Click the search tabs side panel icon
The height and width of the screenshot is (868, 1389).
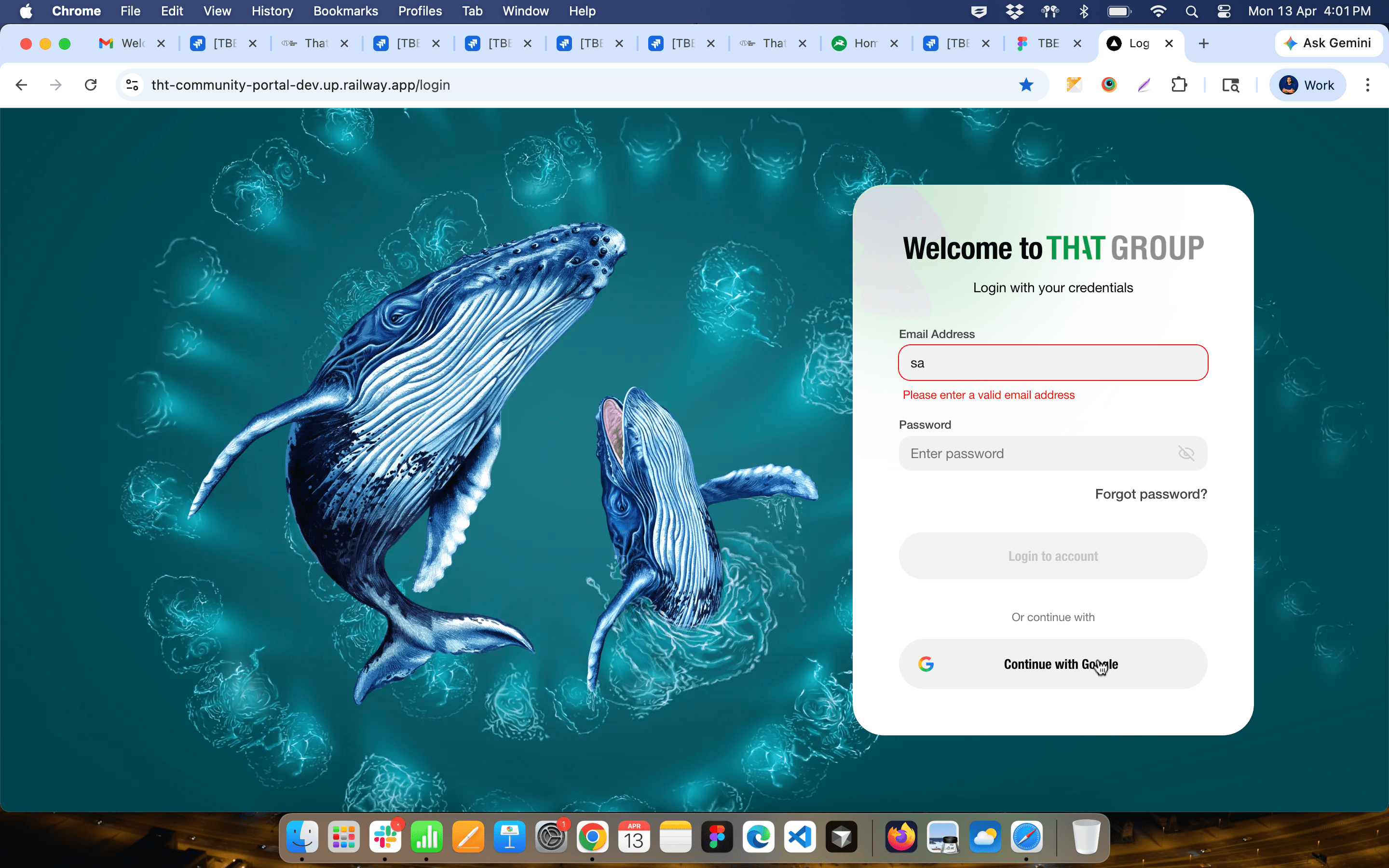click(x=1231, y=85)
